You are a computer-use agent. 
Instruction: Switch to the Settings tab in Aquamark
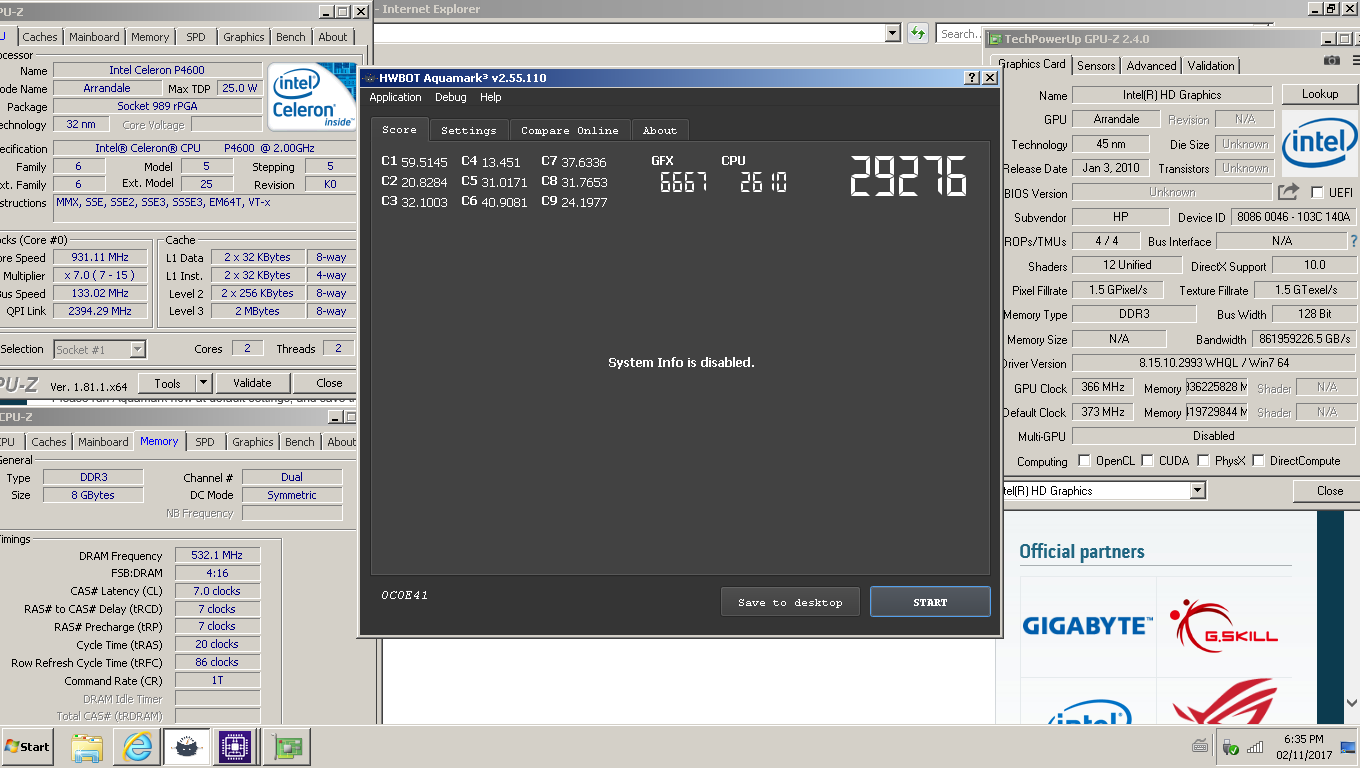[468, 130]
